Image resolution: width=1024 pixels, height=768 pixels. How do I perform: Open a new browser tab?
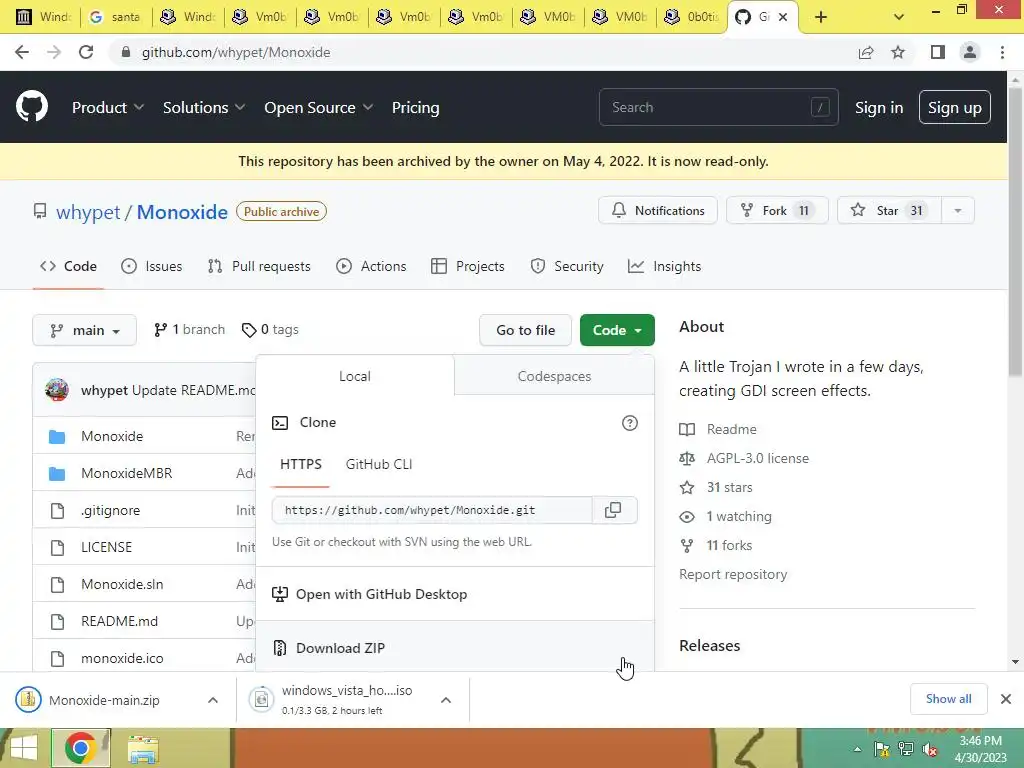(821, 17)
